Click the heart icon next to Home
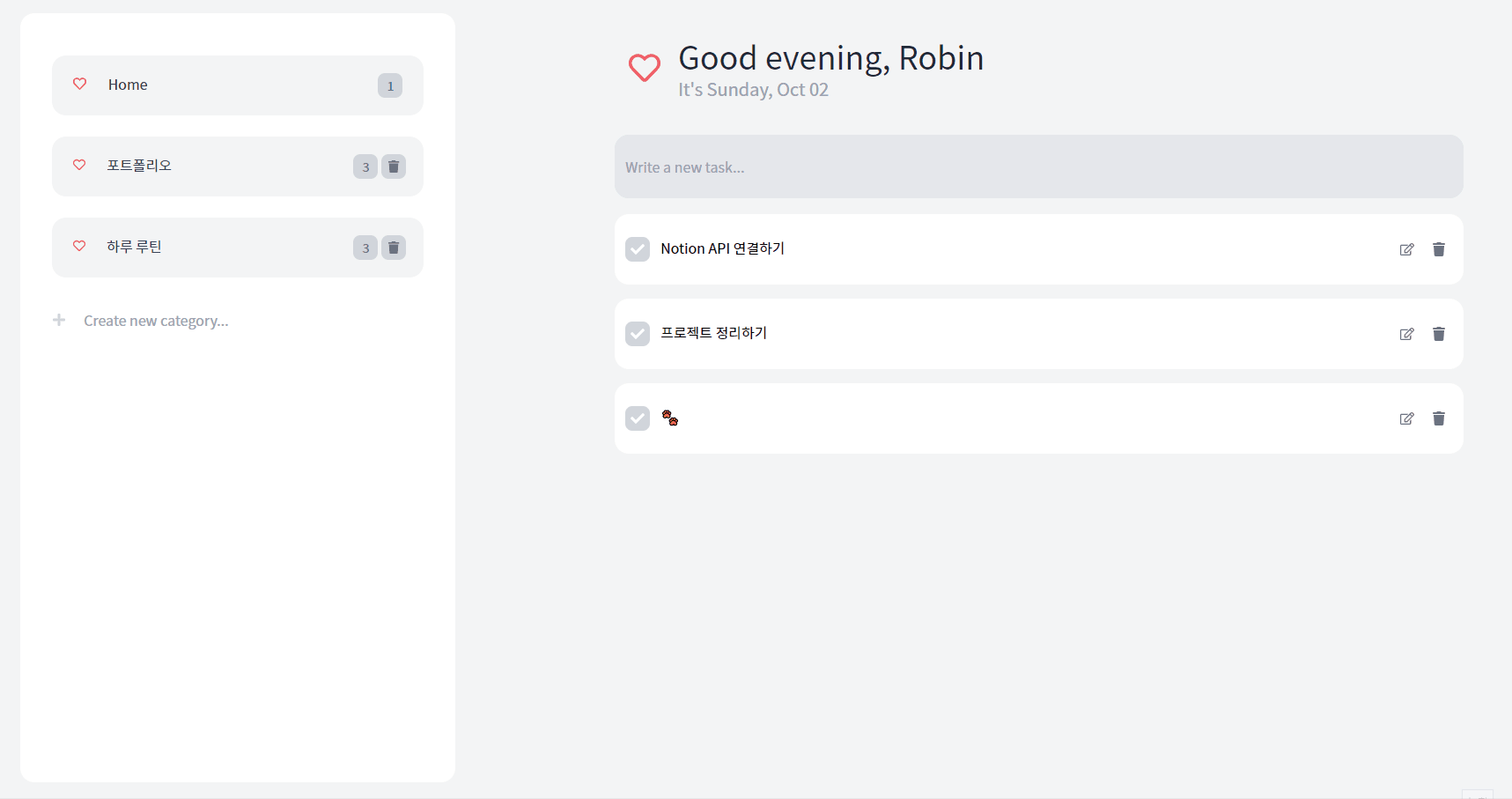The height and width of the screenshot is (799, 1512). click(x=79, y=84)
